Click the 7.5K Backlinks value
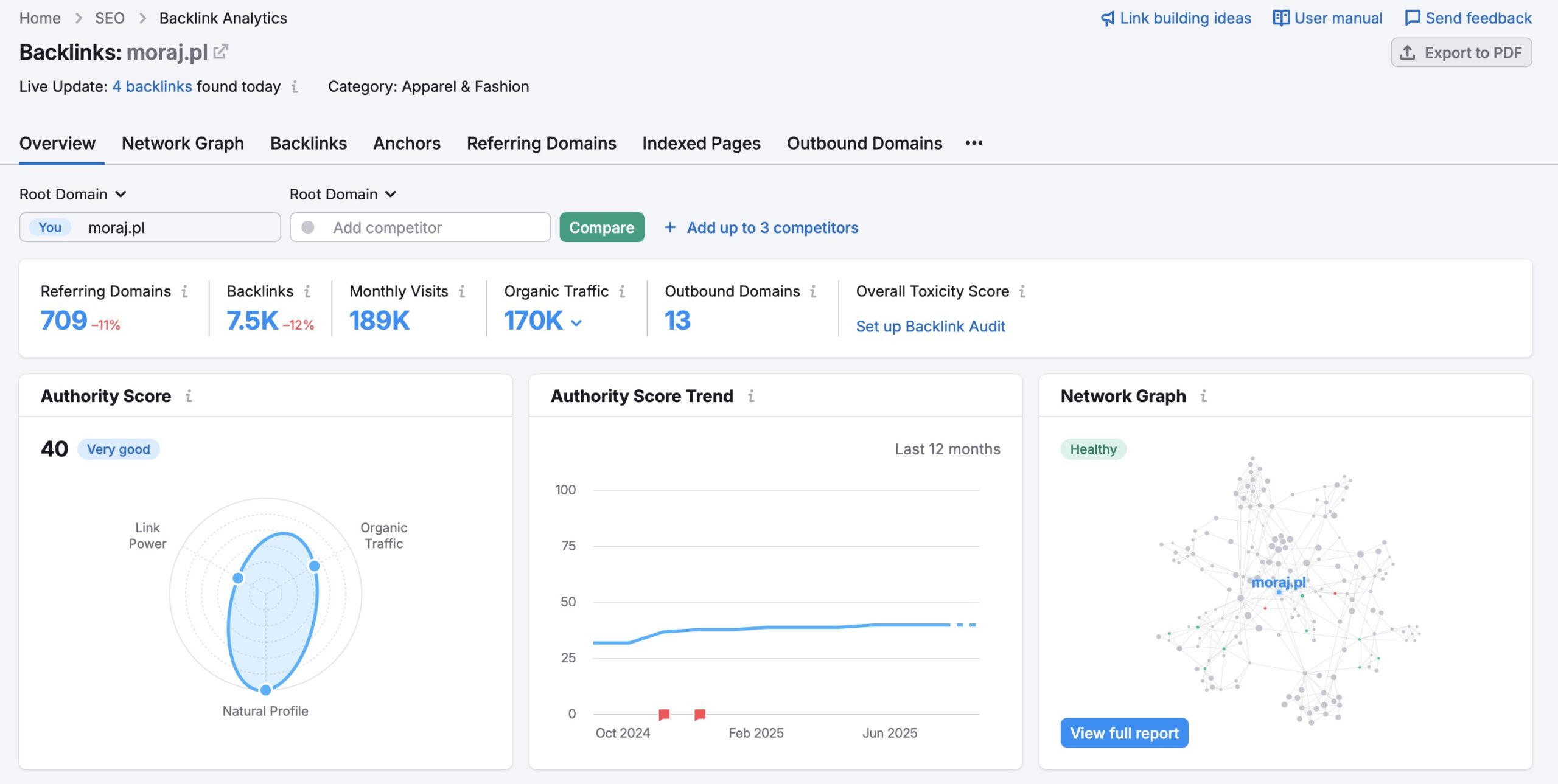1558x784 pixels. point(252,321)
